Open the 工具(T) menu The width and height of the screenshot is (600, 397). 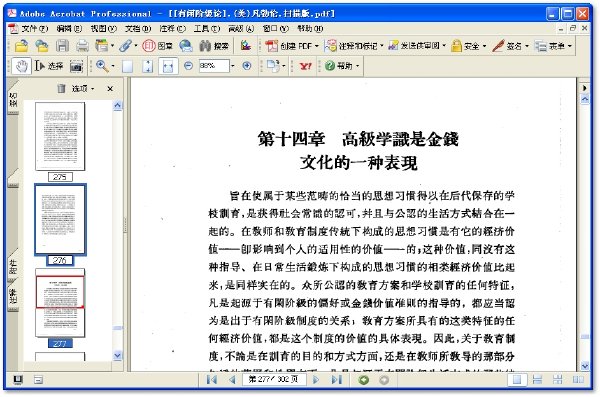(x=207, y=28)
